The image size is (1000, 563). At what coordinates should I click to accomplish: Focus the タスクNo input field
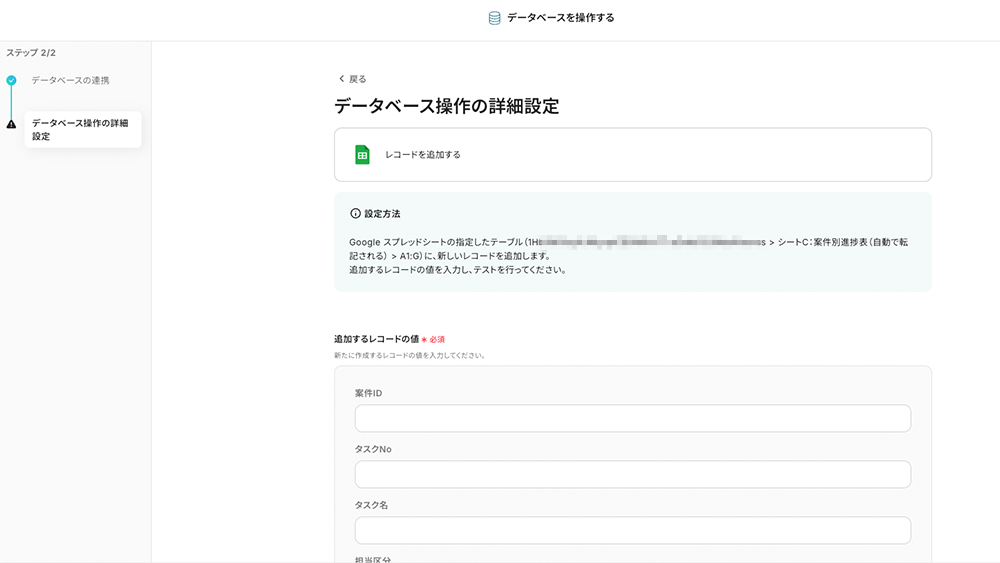pos(632,474)
